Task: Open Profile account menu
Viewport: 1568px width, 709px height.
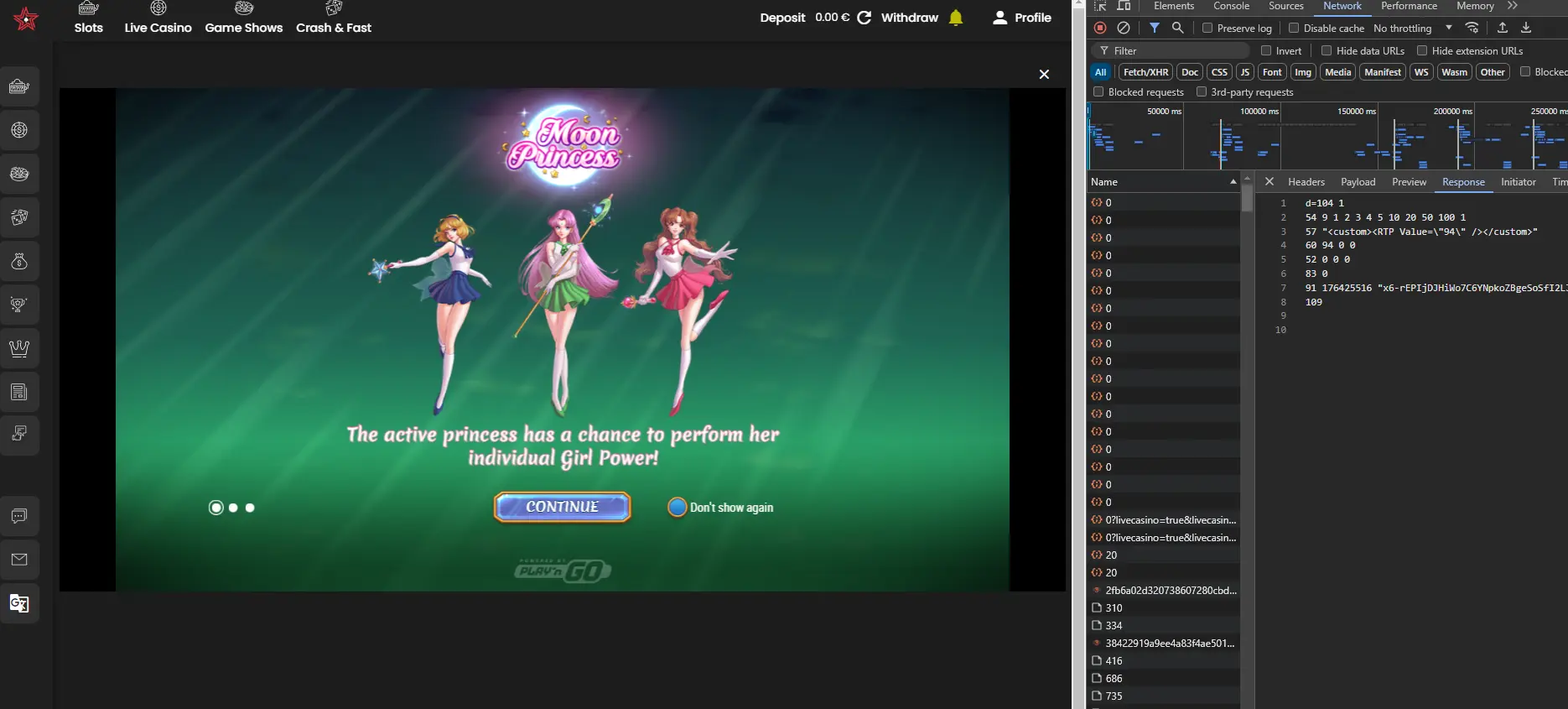Action: pos(1021,18)
